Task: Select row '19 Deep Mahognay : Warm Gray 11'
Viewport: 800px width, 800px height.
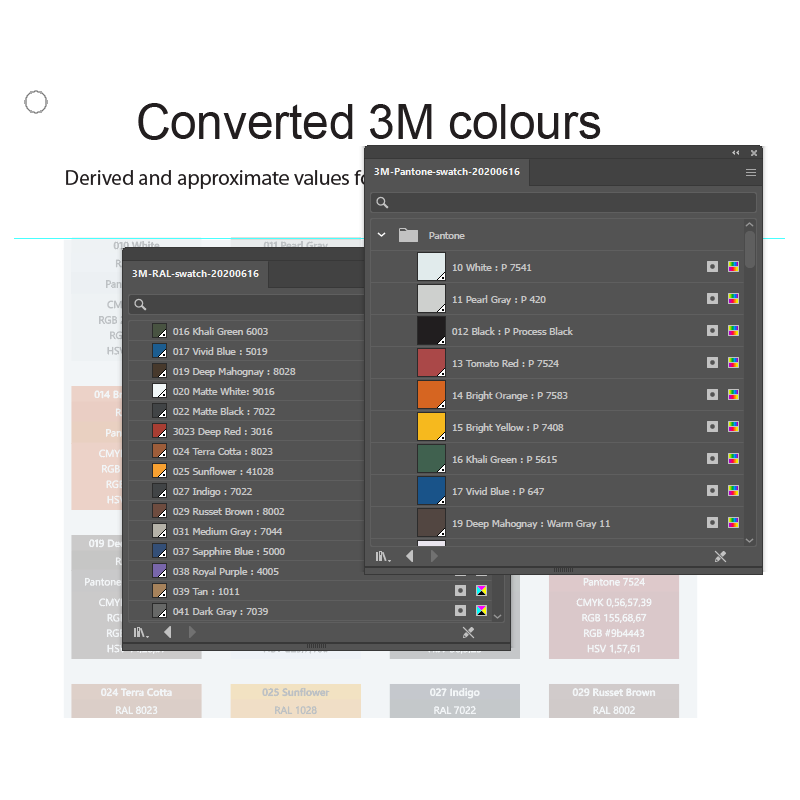Action: 557,523
